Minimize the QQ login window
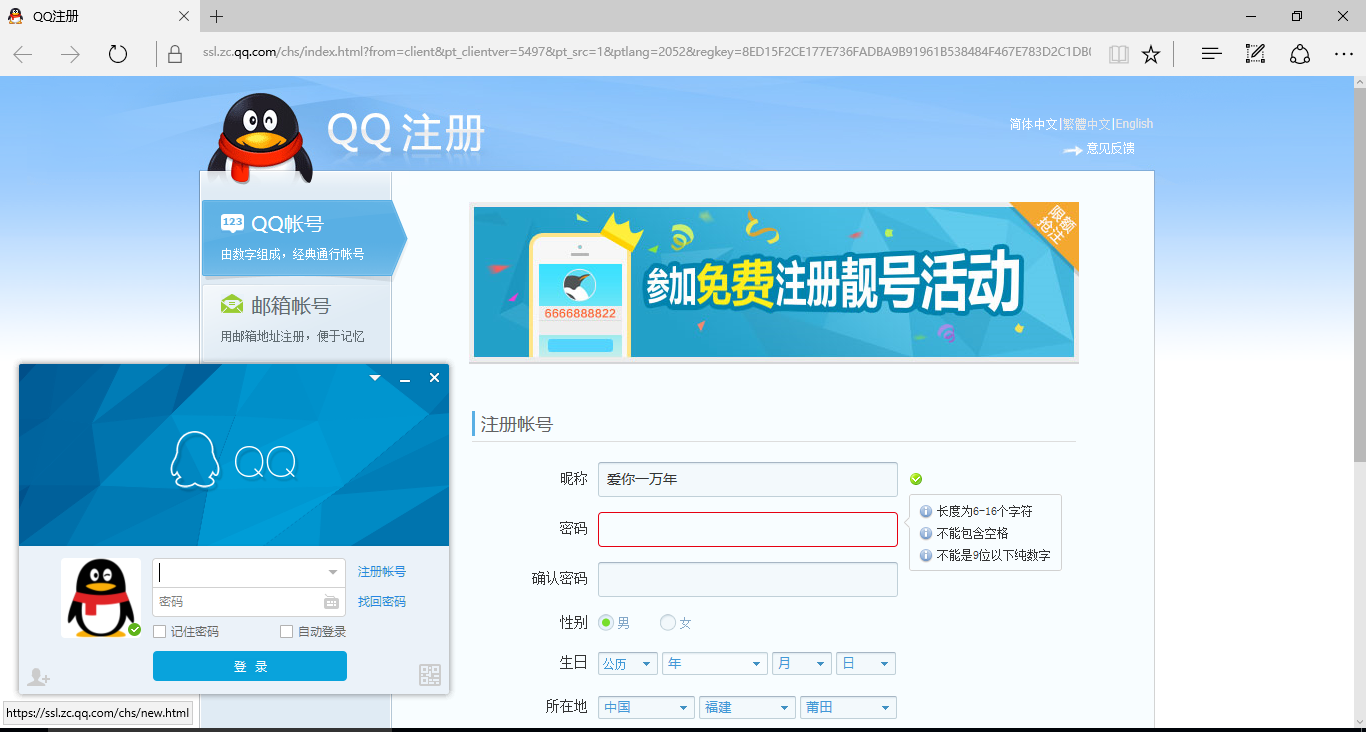The width and height of the screenshot is (1366, 732). click(405, 378)
